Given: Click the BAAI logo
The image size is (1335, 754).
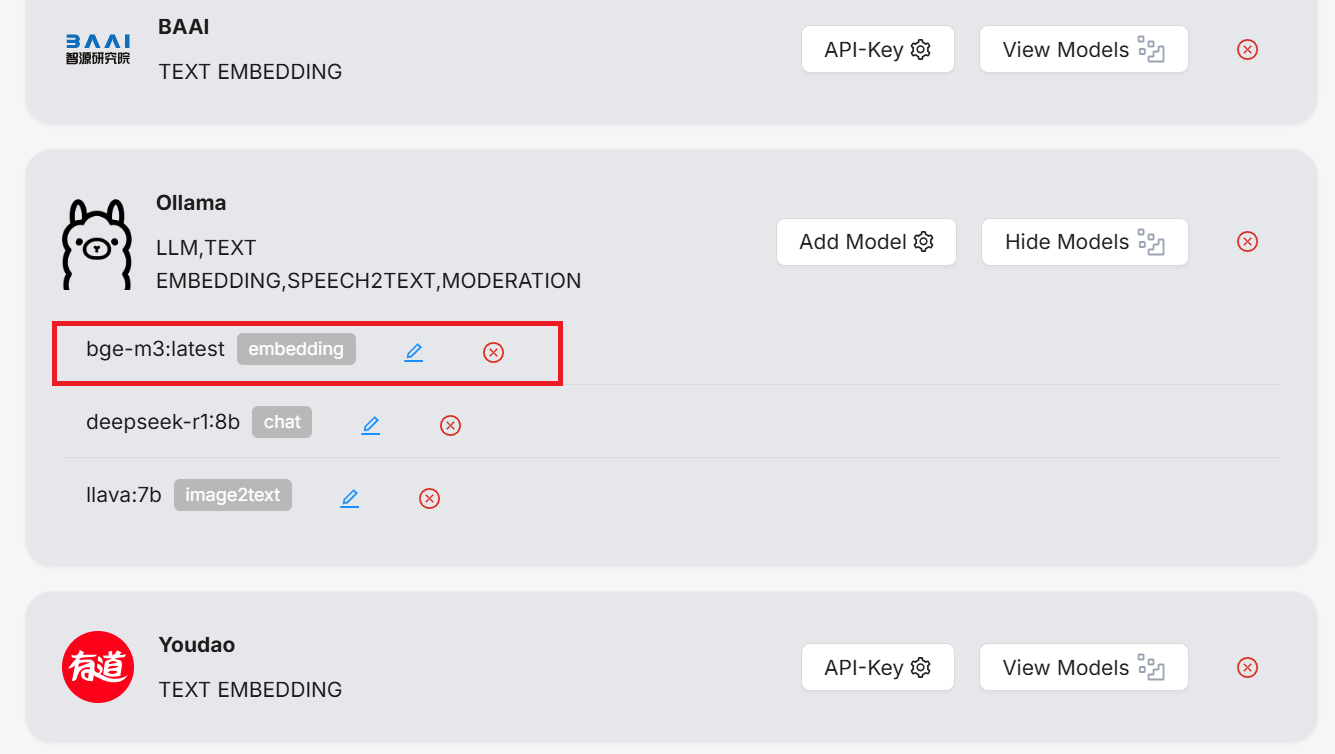Looking at the screenshot, I should coord(98,49).
